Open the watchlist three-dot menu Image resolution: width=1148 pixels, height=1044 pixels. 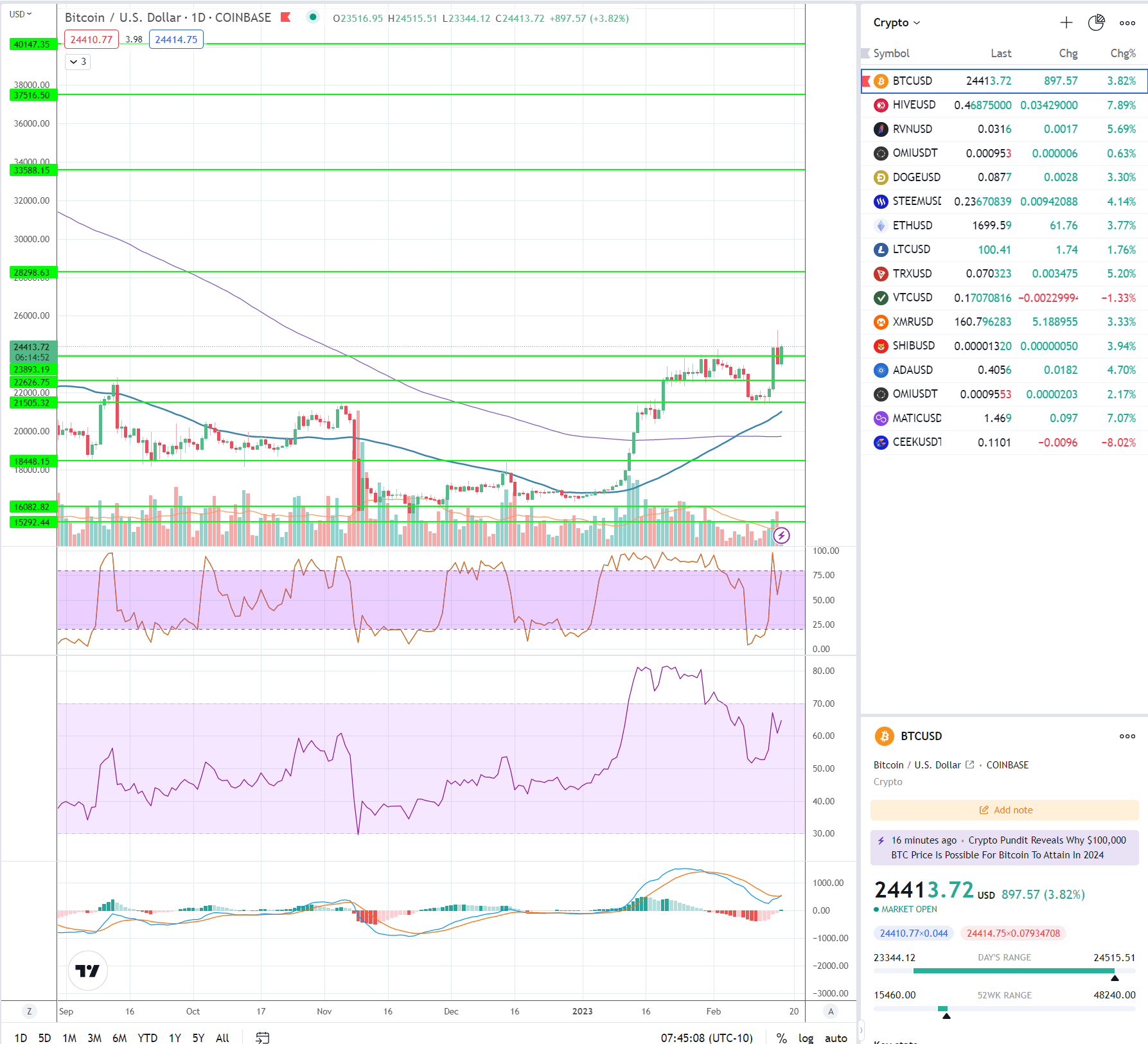(1127, 23)
